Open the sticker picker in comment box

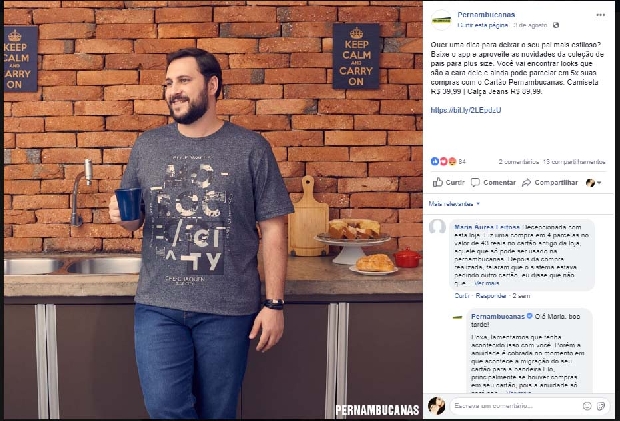[x=601, y=406]
